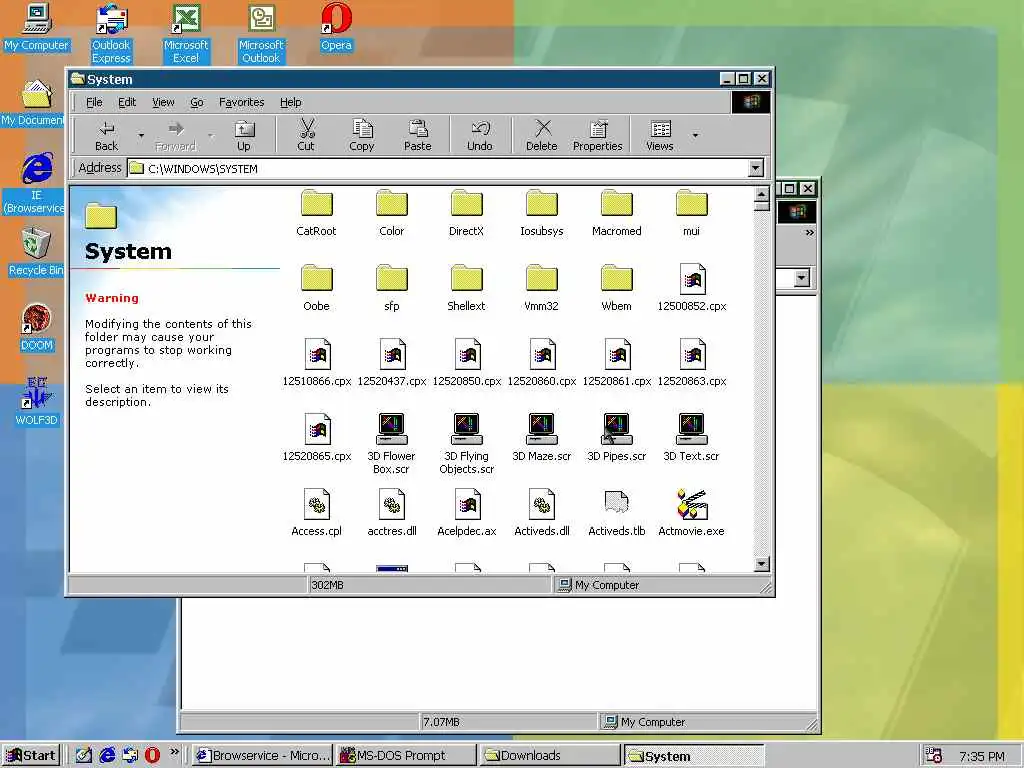Open the CatRoot folder
The image size is (1024, 768).
(x=316, y=213)
